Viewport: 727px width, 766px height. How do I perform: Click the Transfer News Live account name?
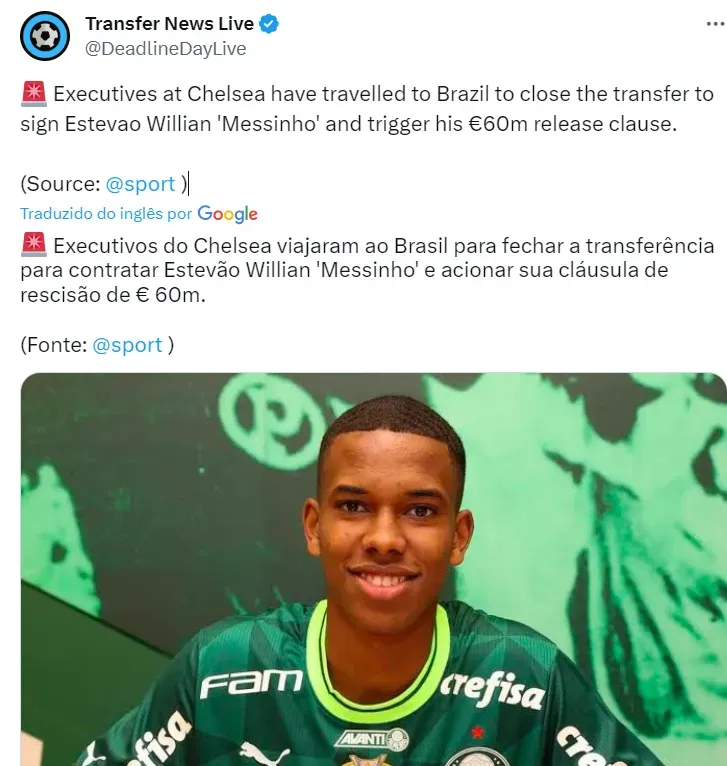click(x=170, y=23)
